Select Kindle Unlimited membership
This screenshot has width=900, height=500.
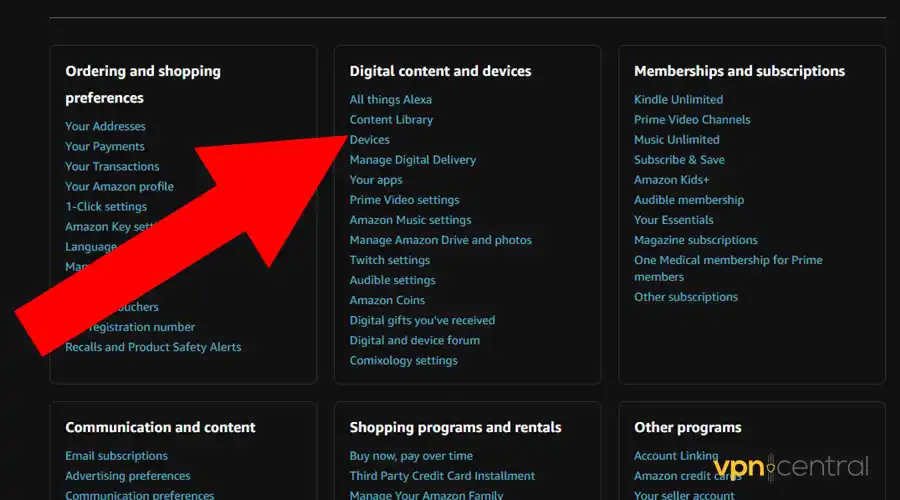click(x=678, y=100)
